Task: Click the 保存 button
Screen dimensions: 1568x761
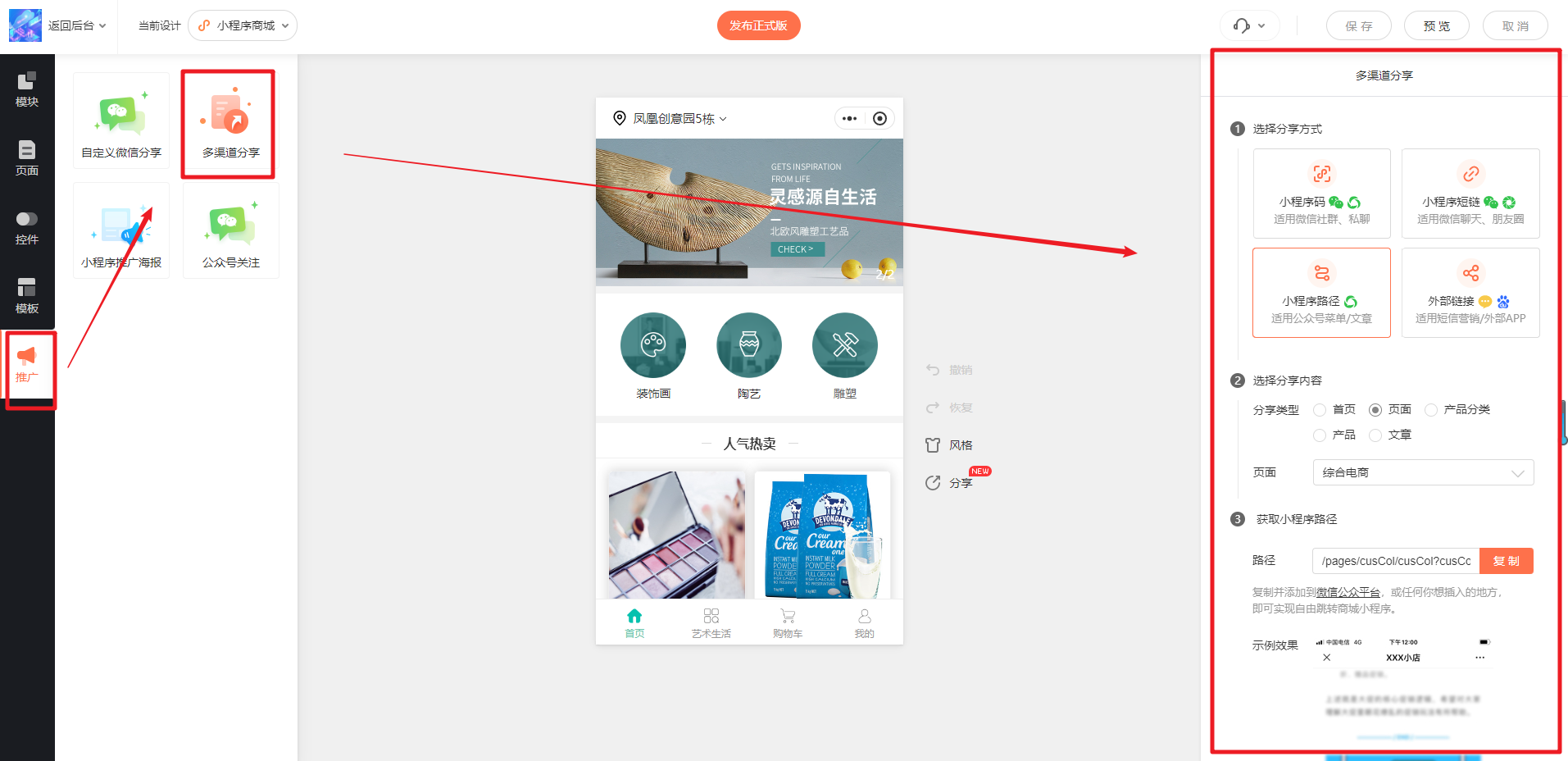Action: [x=1358, y=25]
